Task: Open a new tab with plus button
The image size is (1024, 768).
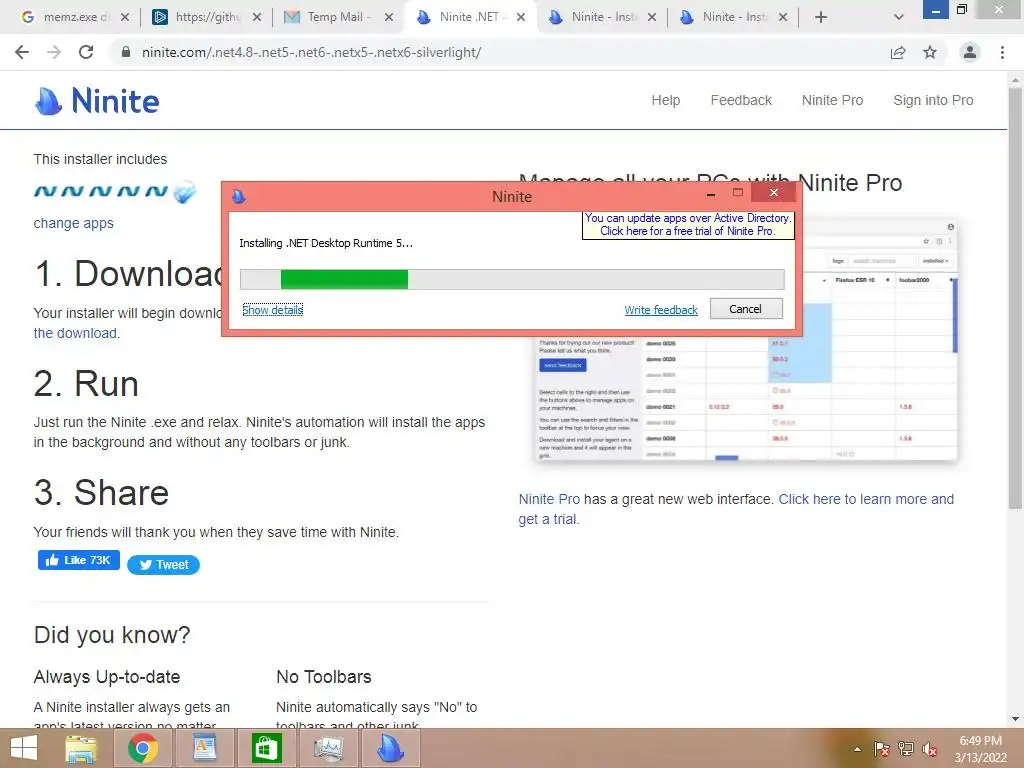Action: 821,17
